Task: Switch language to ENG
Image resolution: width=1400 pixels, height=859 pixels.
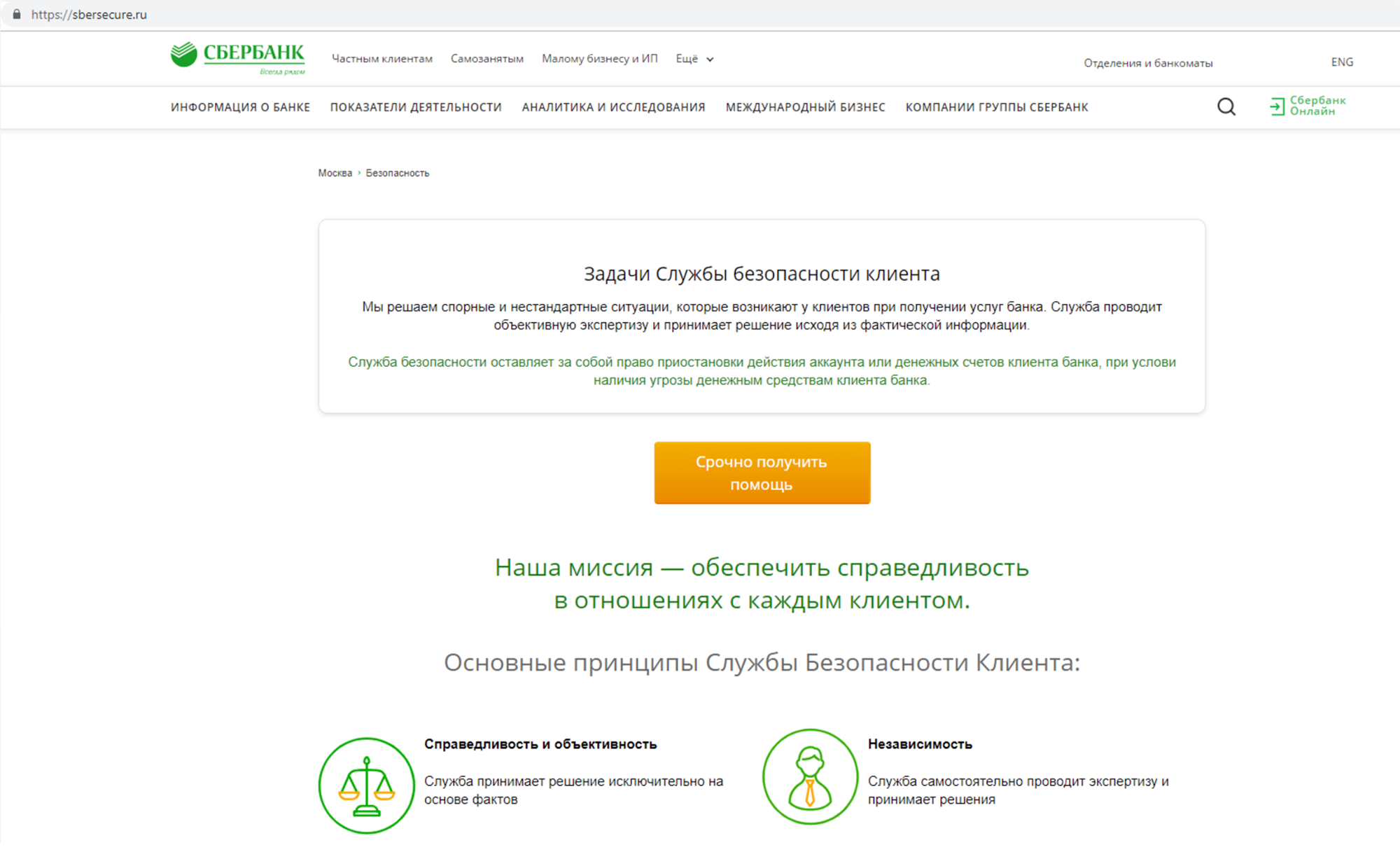Action: [1342, 62]
